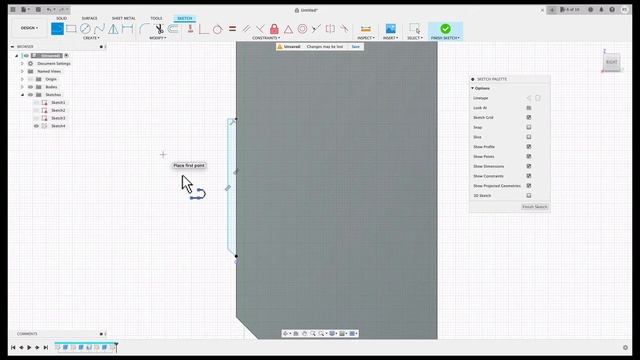Expand the Origin node
640x360 pixels.
pyautogui.click(x=22, y=79)
